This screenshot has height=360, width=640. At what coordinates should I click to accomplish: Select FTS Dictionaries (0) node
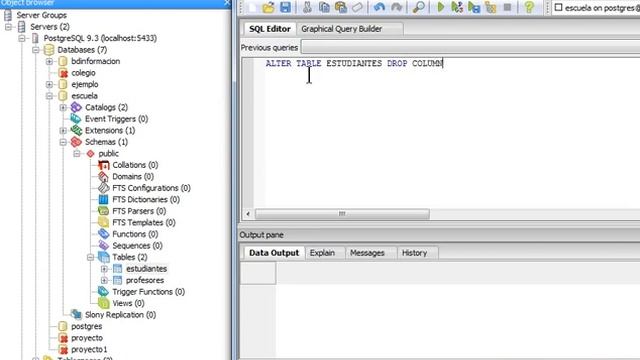tap(146, 200)
